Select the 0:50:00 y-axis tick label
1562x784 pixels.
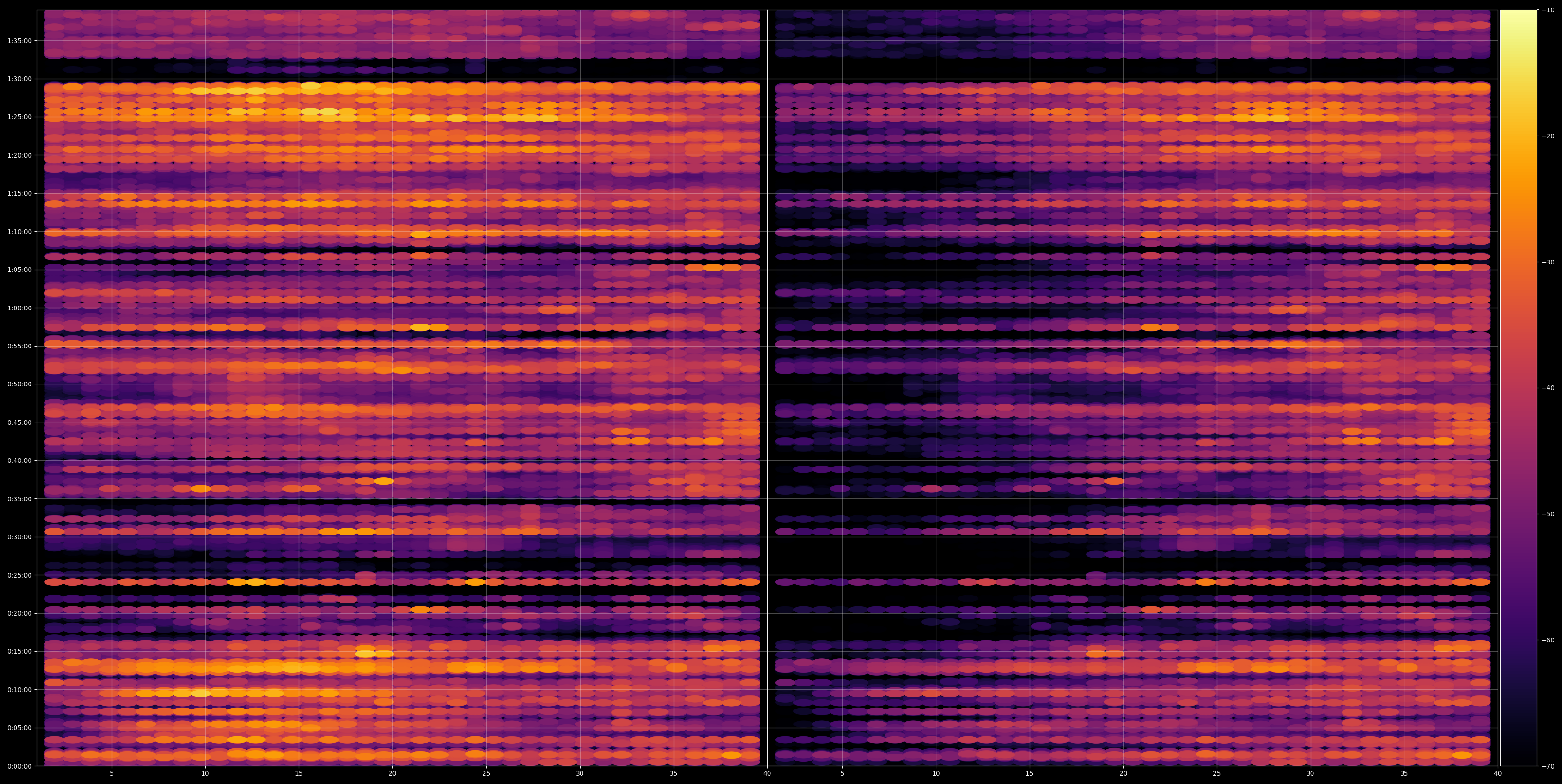point(19,384)
